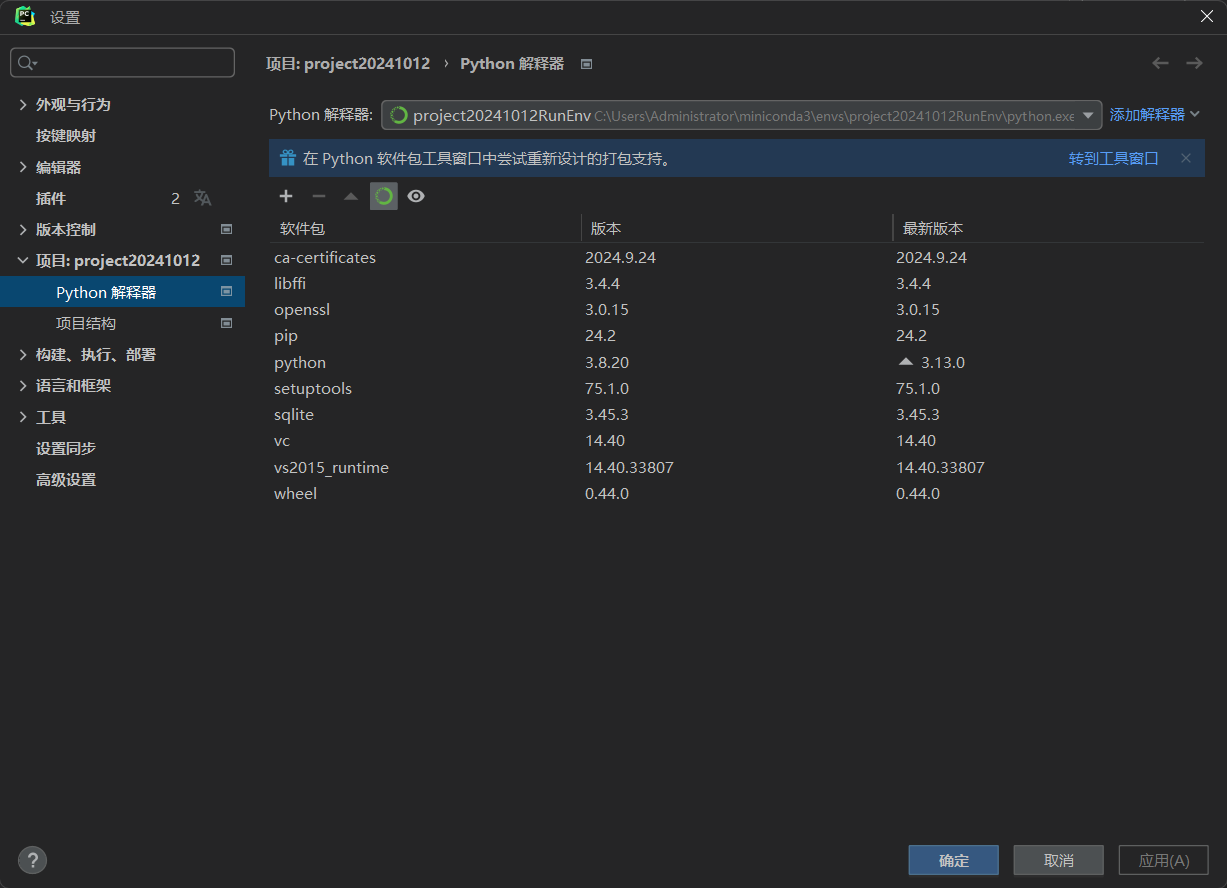Click the 项目: project20241012 breadcrumb
This screenshot has height=888, width=1227.
coord(348,63)
